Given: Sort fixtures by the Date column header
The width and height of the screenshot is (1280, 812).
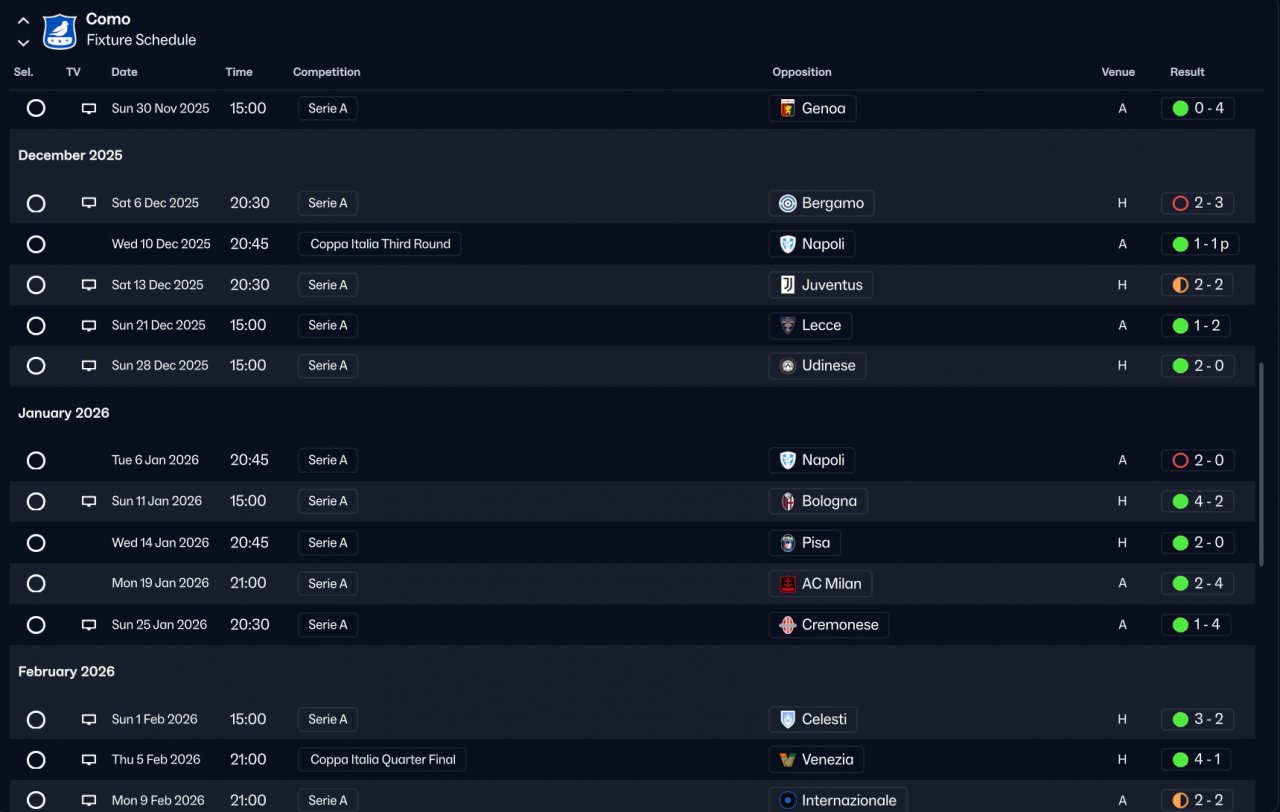Looking at the screenshot, I should point(124,72).
